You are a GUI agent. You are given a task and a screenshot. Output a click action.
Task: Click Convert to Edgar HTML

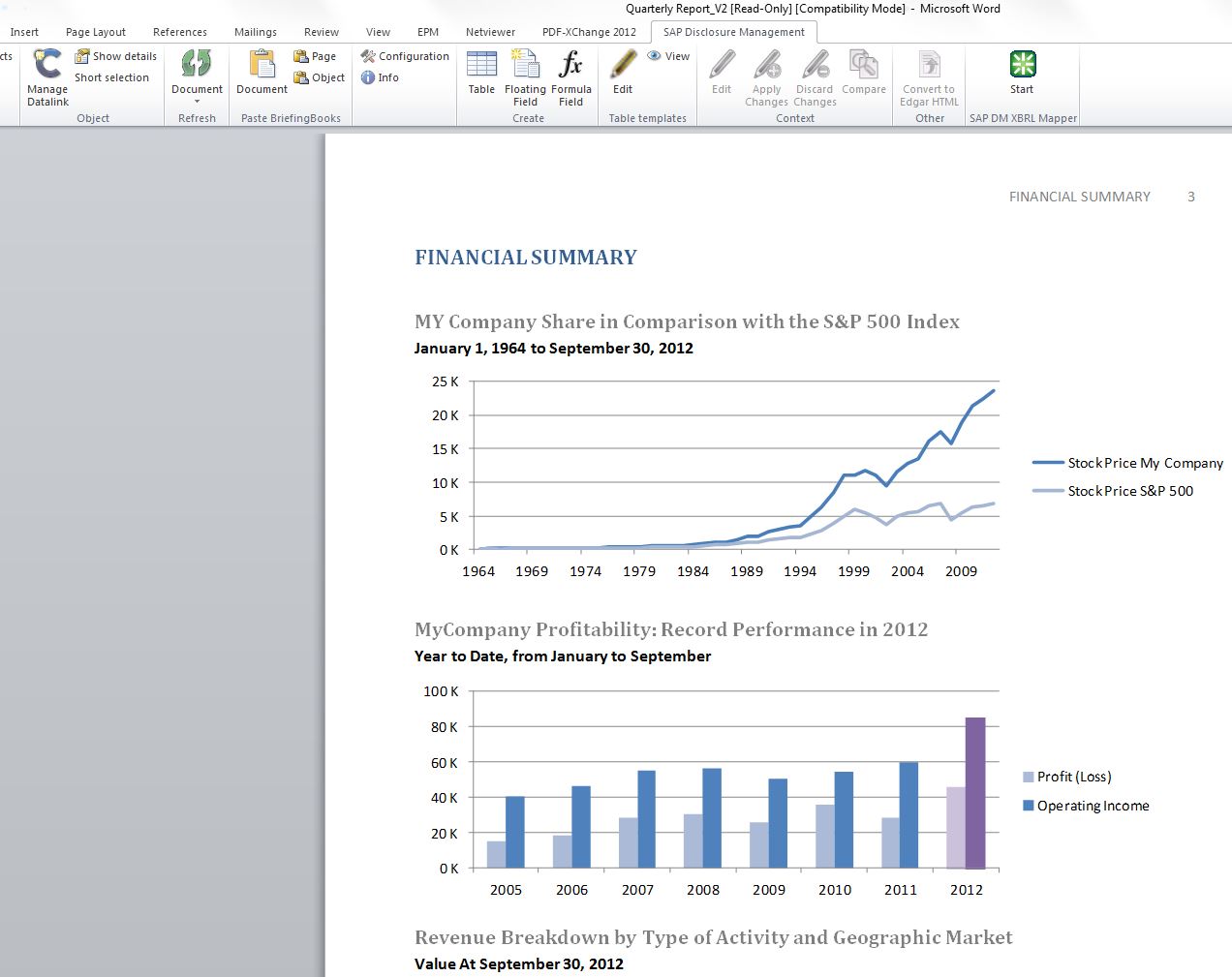coord(929,77)
